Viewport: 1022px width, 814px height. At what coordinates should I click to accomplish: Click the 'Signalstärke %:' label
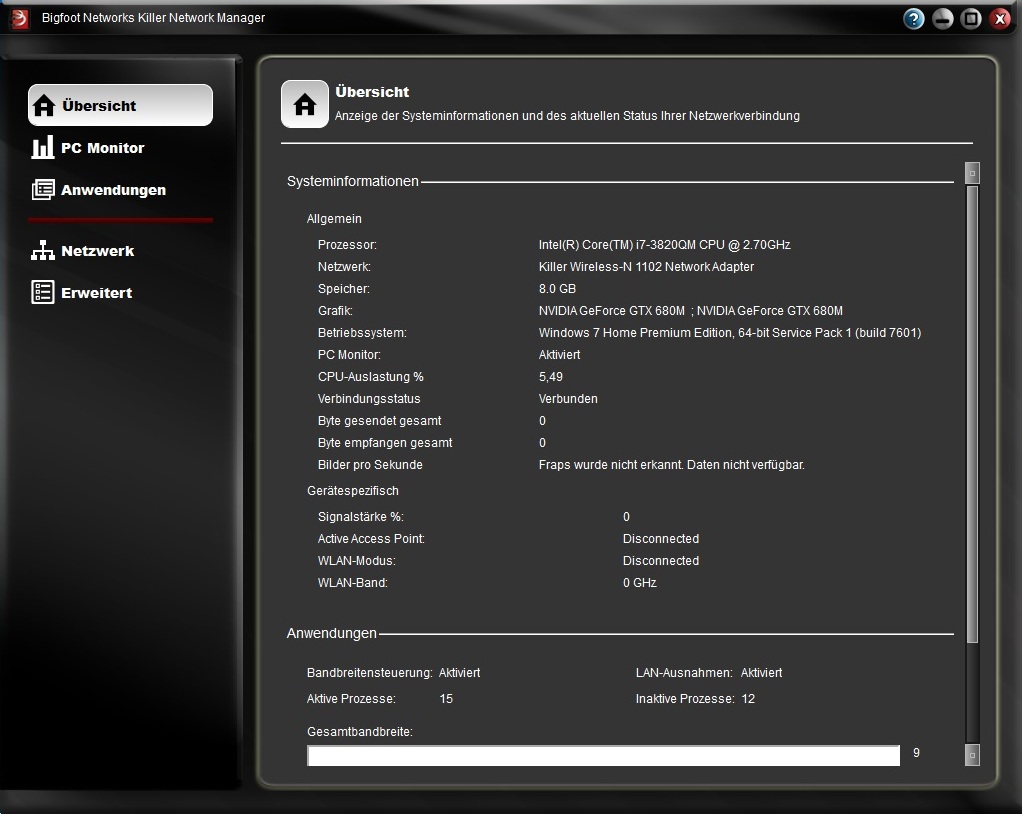point(360,517)
